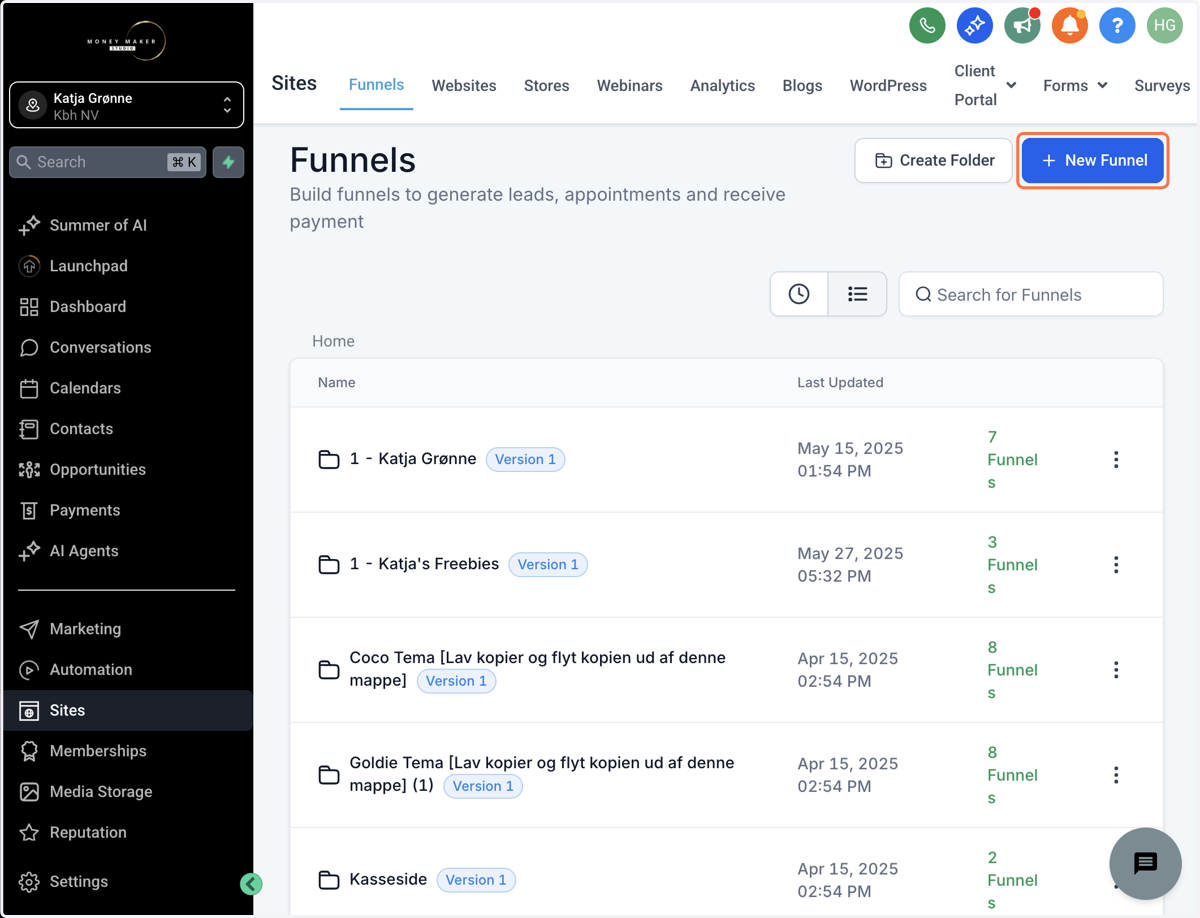Expand the Katja Grønne account switcher
Viewport: 1200px width, 918px height.
click(126, 105)
